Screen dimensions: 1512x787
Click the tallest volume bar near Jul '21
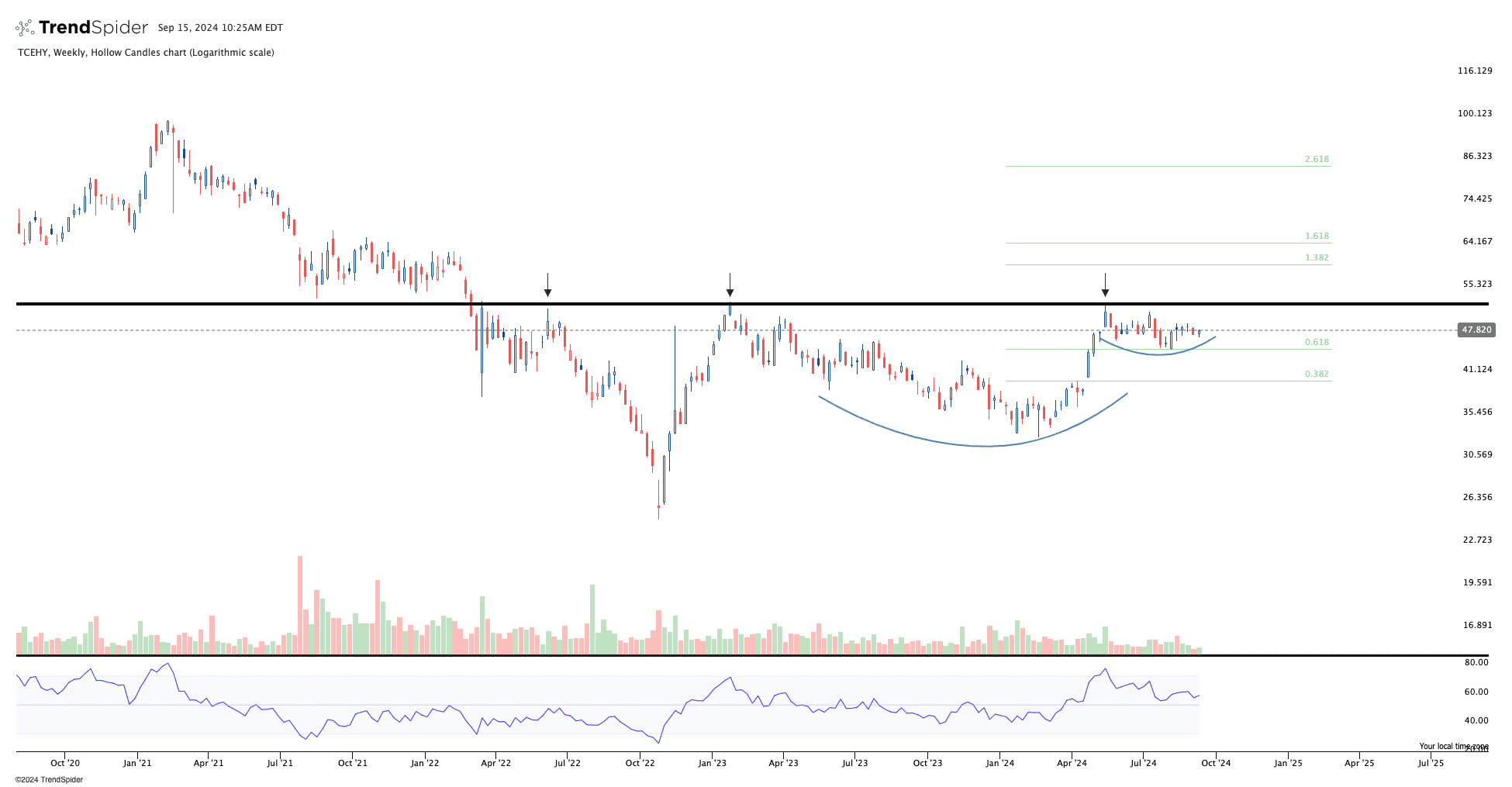coord(300,605)
